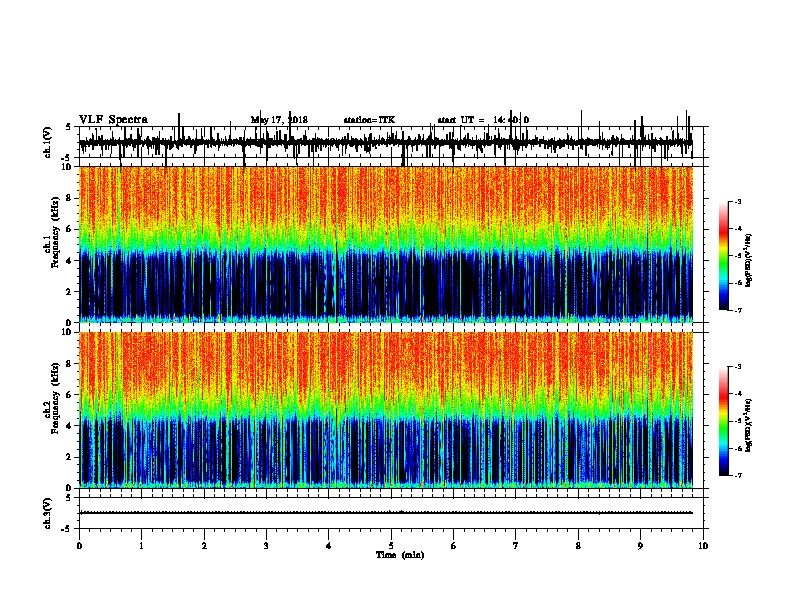Click the ch.2 color bar PSD unit label

click(748, 426)
